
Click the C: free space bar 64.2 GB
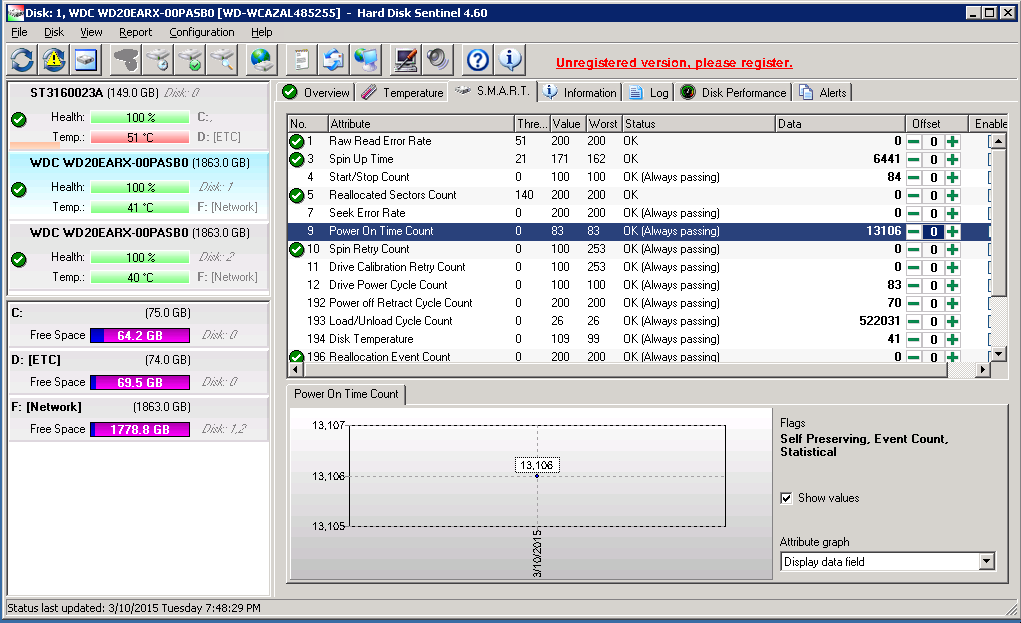click(140, 335)
